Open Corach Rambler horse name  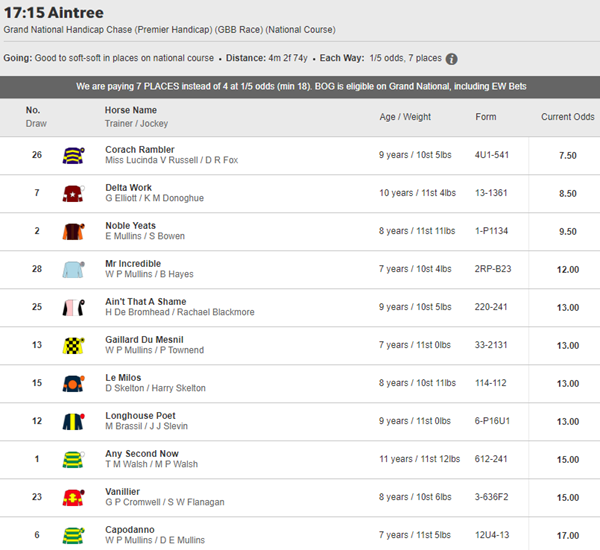point(140,150)
